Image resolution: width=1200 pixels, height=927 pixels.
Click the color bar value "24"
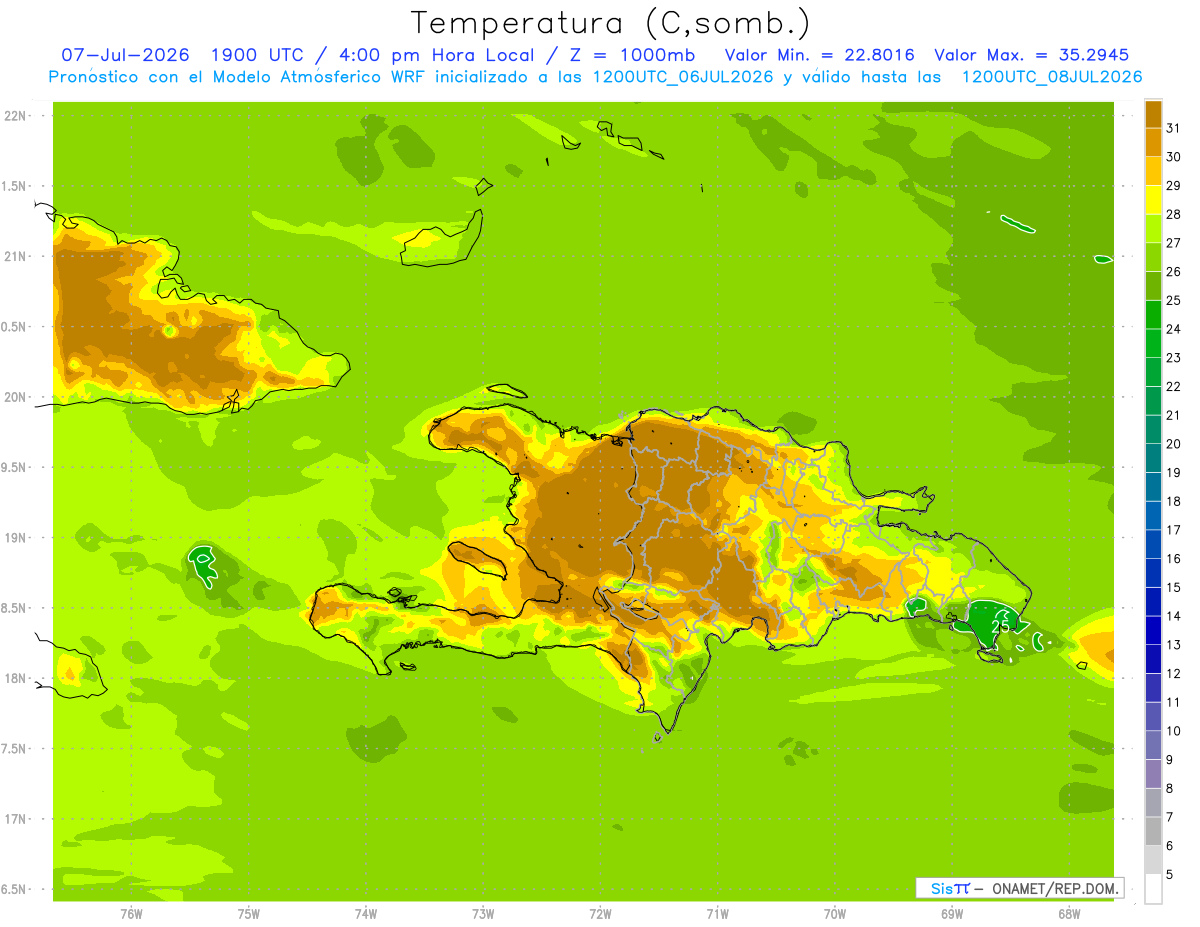(1173, 329)
